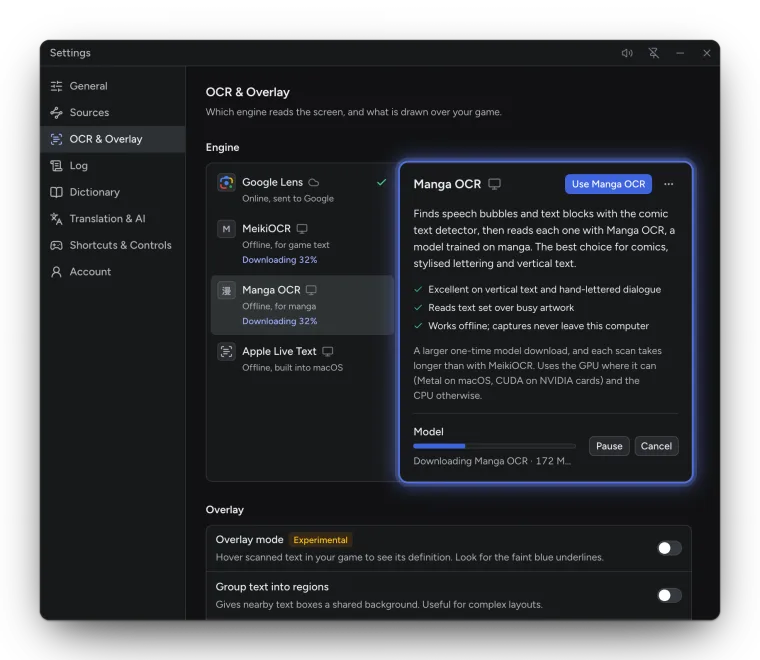This screenshot has width=760, height=660.
Task: Click the OCR scan icon in sidebar
Action: tap(56, 139)
